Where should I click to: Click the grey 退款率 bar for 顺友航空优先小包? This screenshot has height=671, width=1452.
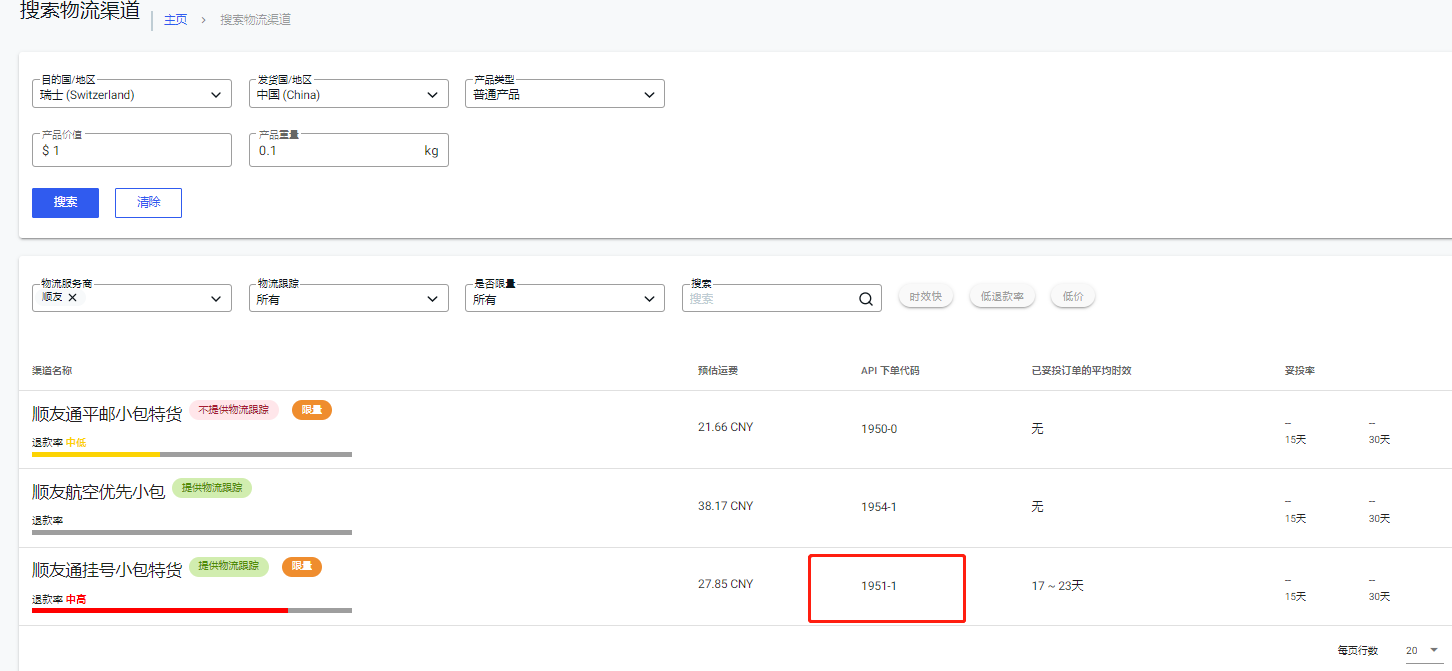[x=192, y=532]
